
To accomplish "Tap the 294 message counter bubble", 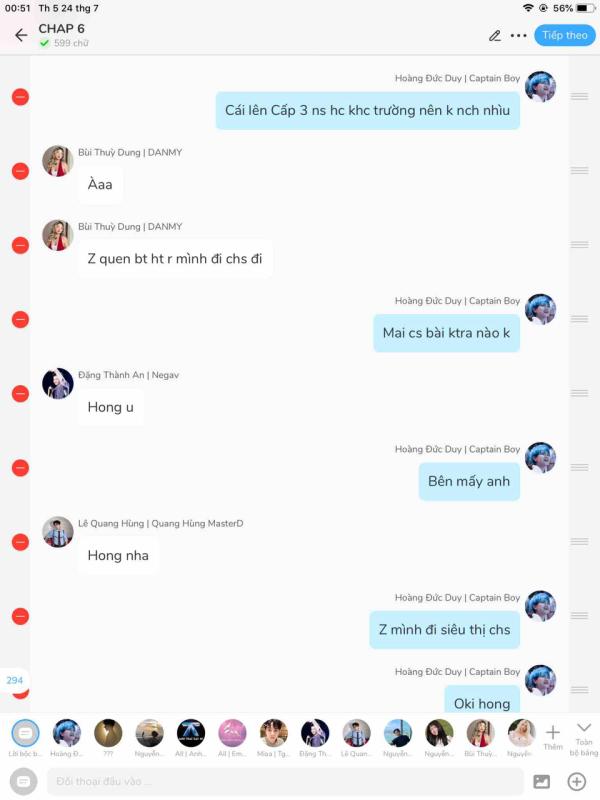I will [14, 680].
